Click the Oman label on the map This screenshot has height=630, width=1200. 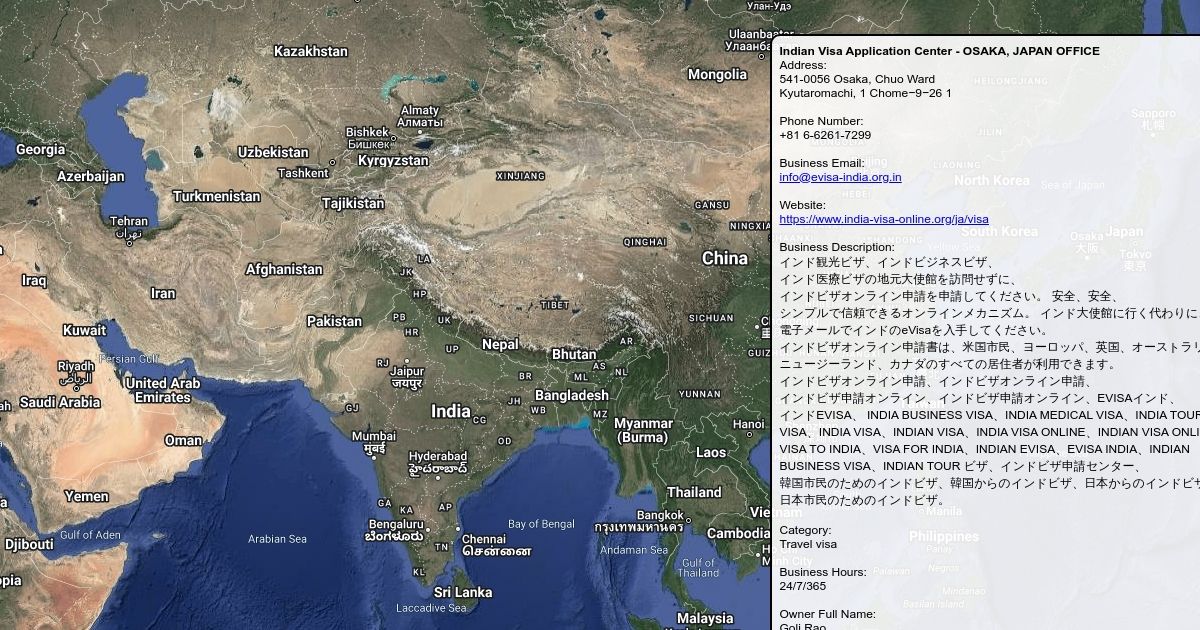coord(183,440)
